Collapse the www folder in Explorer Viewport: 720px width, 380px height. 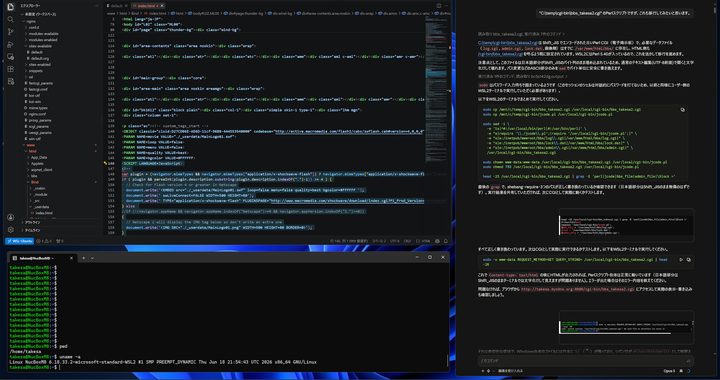[x=30, y=145]
